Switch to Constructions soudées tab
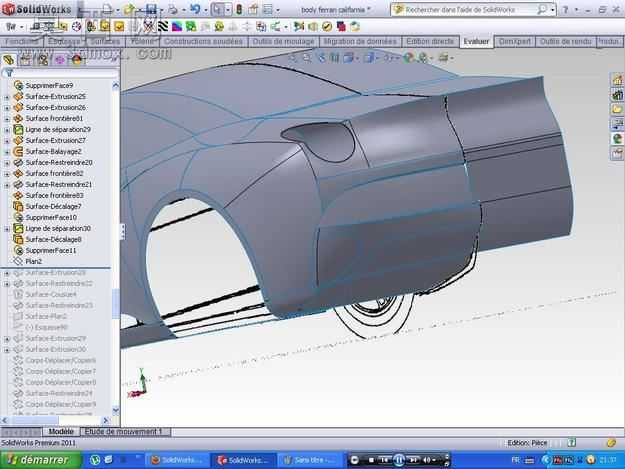 coord(203,41)
